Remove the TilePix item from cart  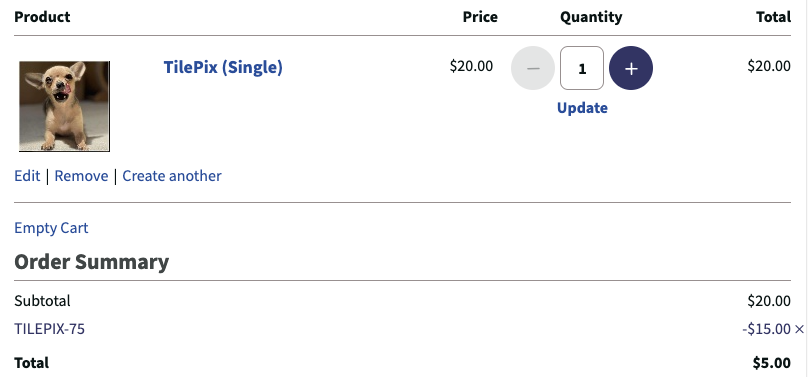pos(81,176)
